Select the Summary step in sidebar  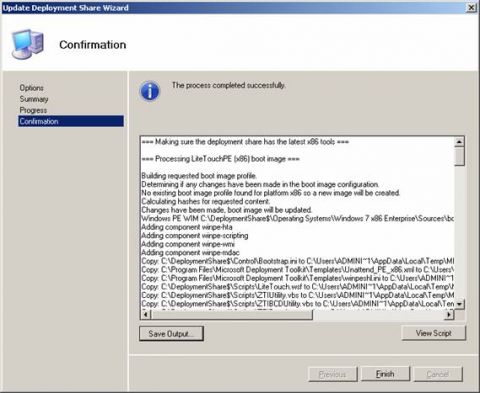34,99
